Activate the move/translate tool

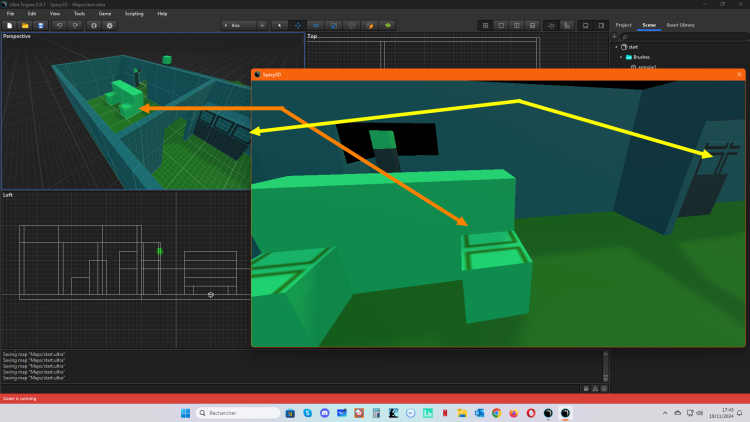298,25
